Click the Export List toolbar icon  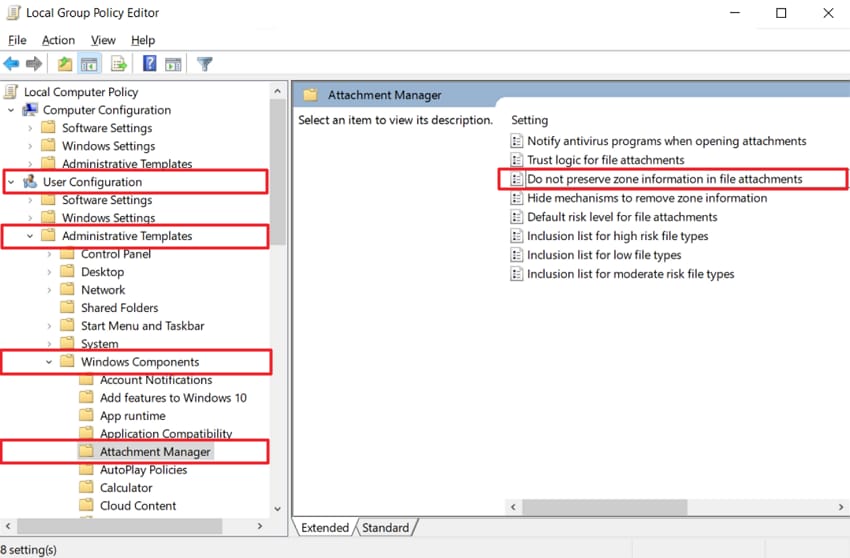tap(119, 64)
